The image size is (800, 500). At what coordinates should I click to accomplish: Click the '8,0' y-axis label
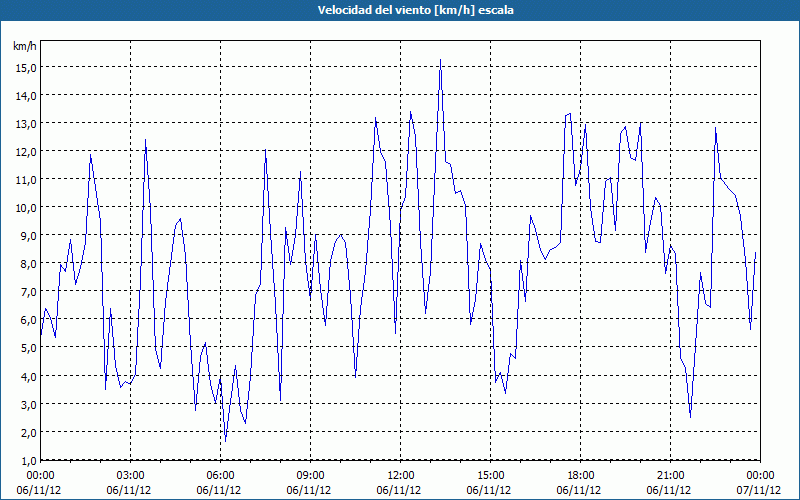pos(28,263)
